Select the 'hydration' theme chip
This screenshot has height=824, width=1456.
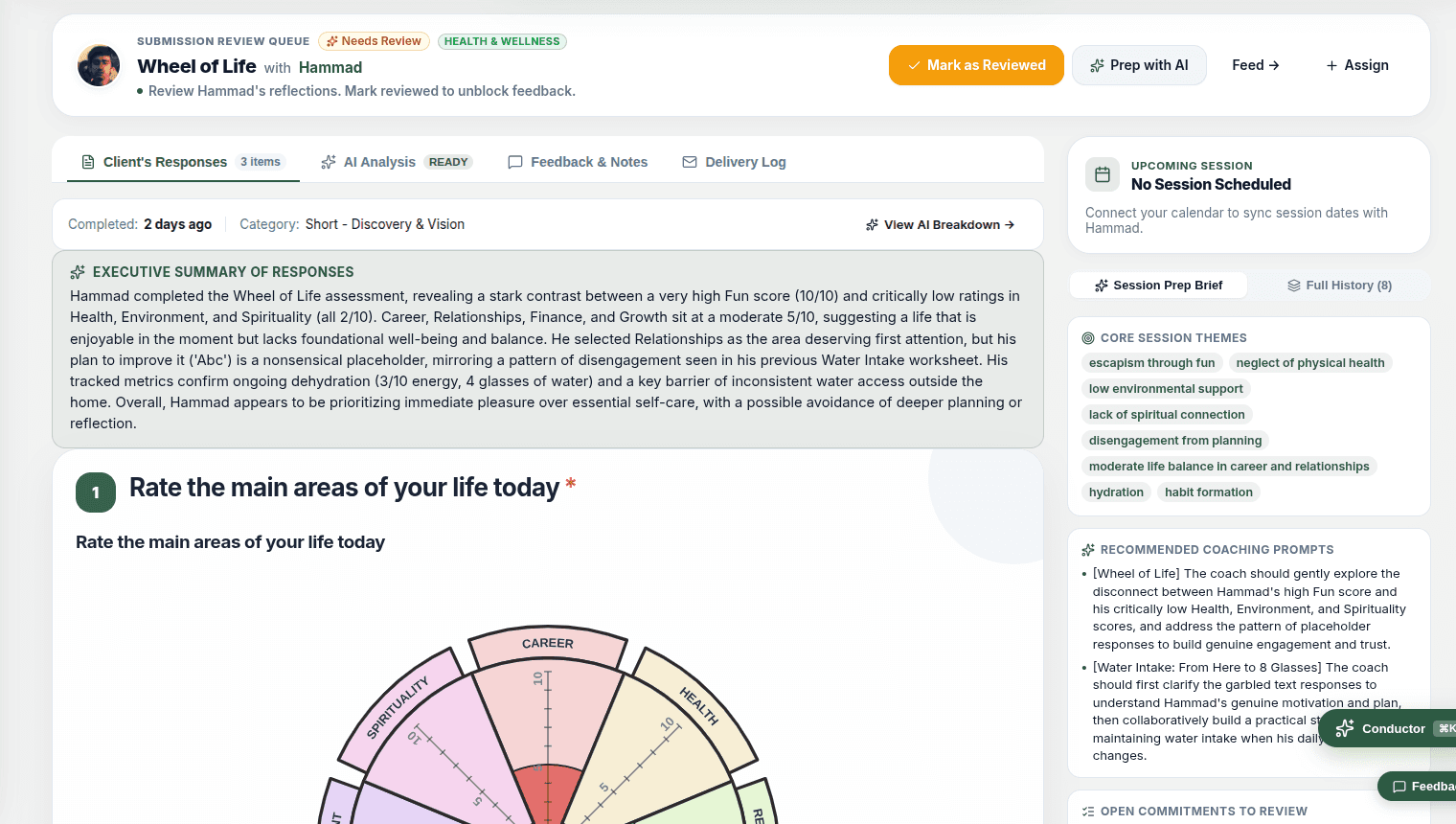click(x=1116, y=492)
